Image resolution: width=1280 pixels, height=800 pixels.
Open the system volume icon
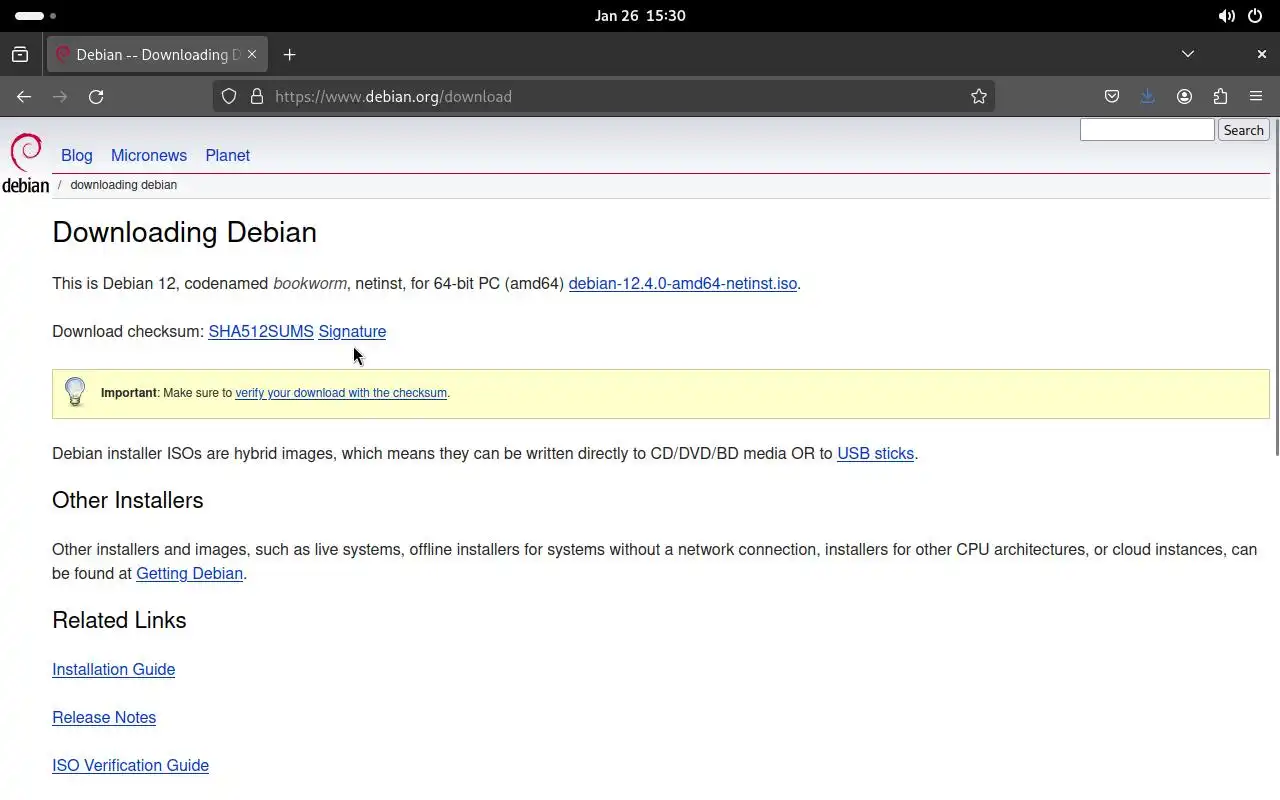(x=1226, y=16)
